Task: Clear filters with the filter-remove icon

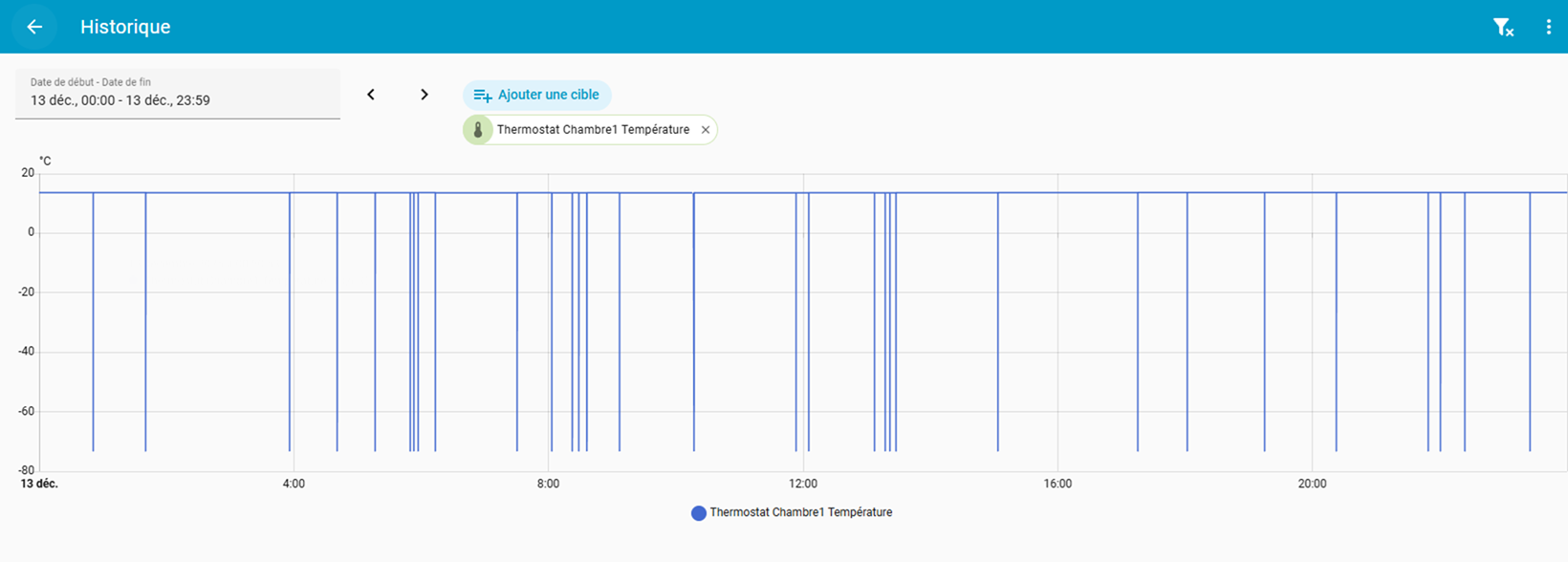Action: [x=1503, y=28]
